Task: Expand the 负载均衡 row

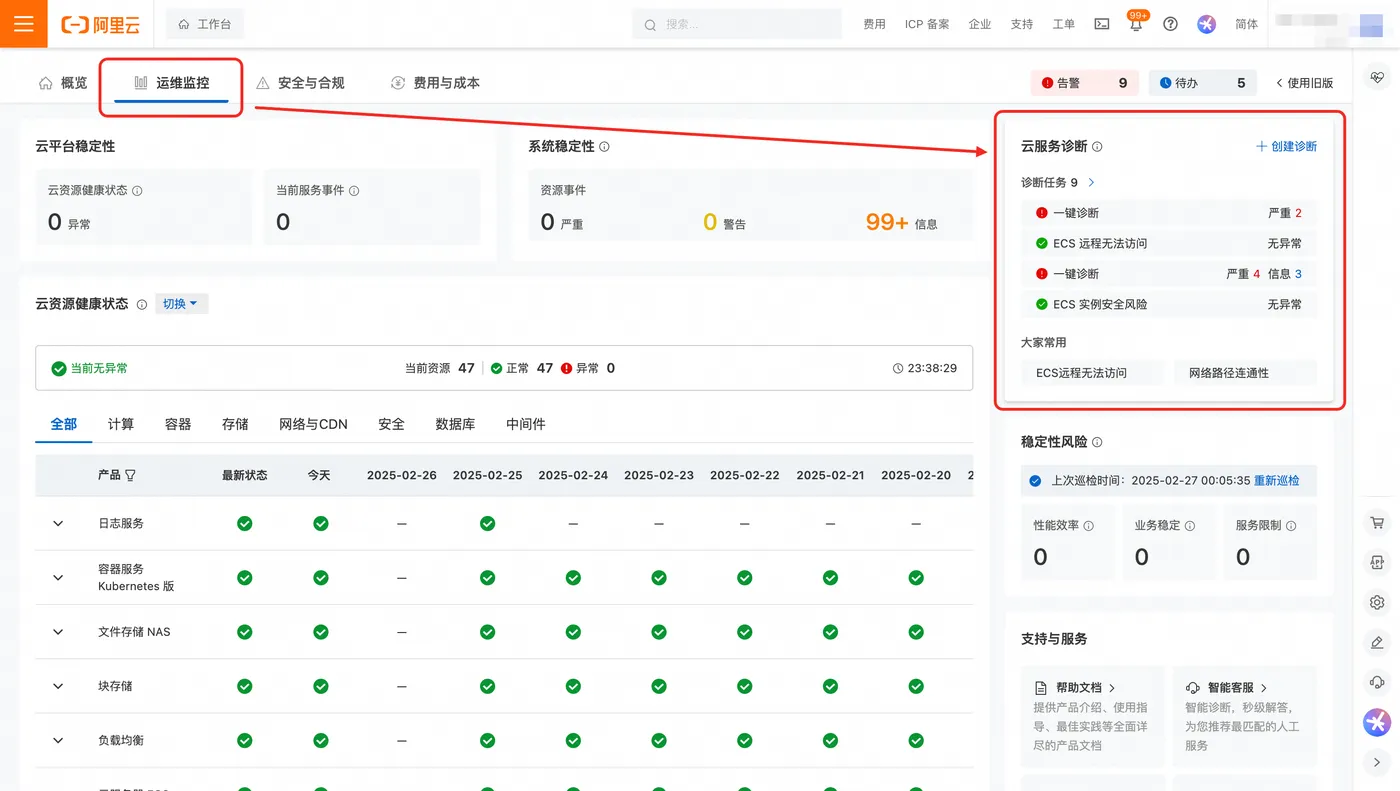Action: click(x=58, y=740)
